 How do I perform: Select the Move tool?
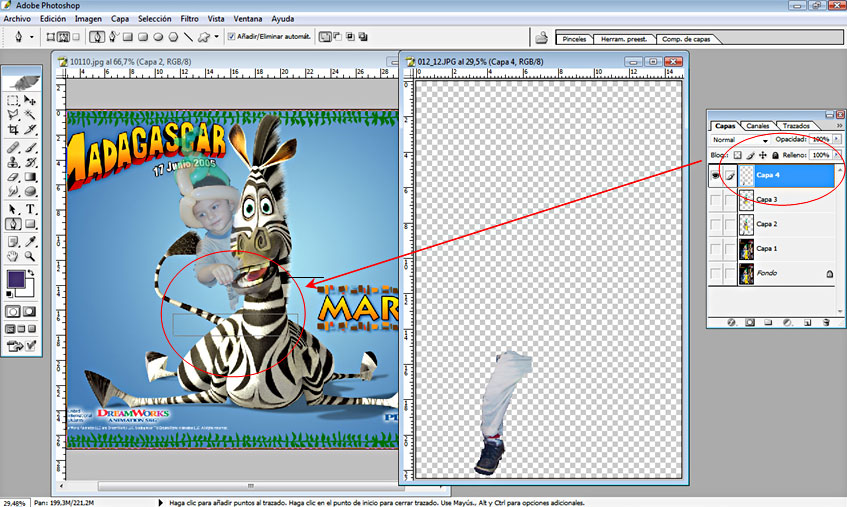[x=30, y=100]
